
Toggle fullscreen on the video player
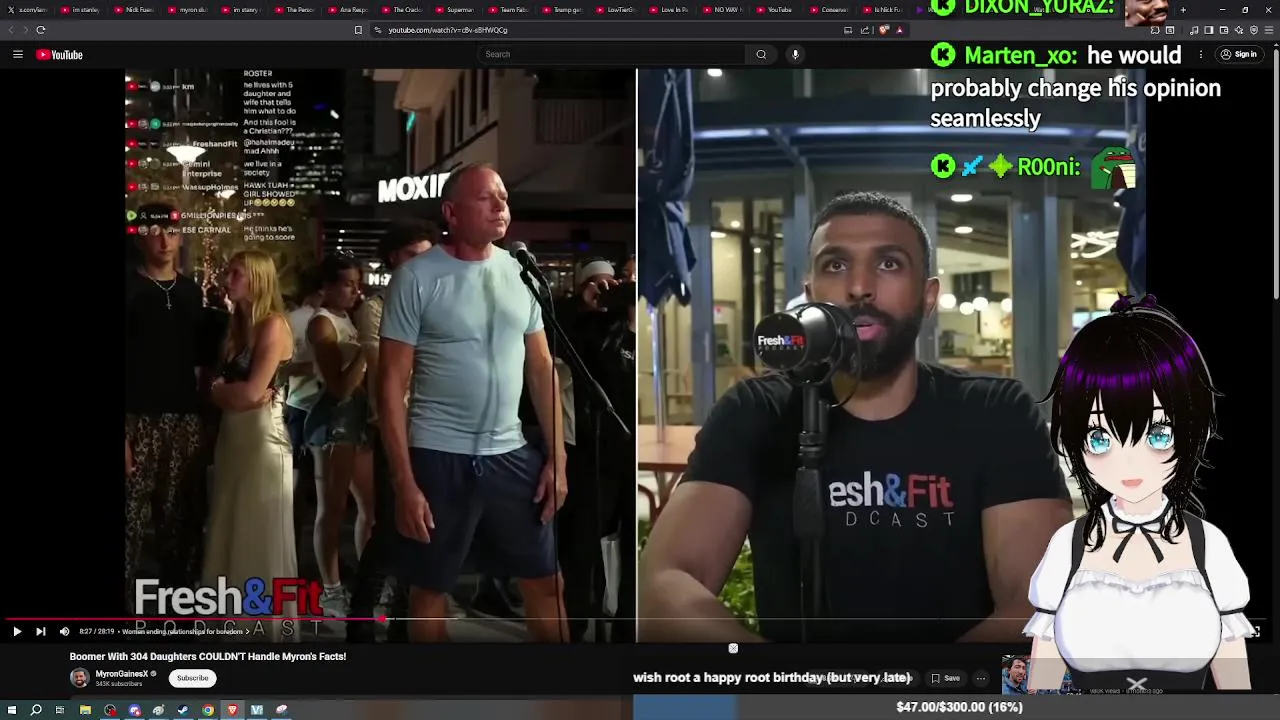(1254, 631)
